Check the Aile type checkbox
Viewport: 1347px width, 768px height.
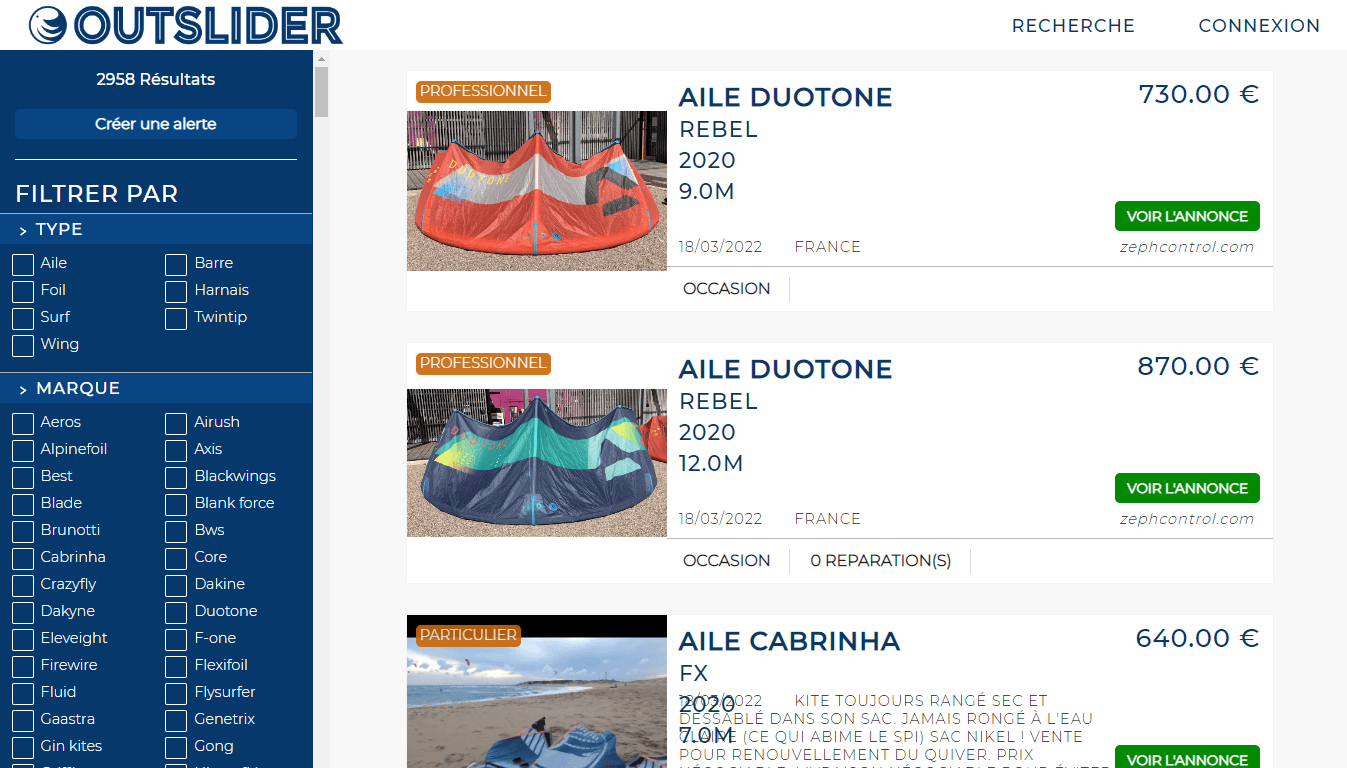click(x=23, y=264)
